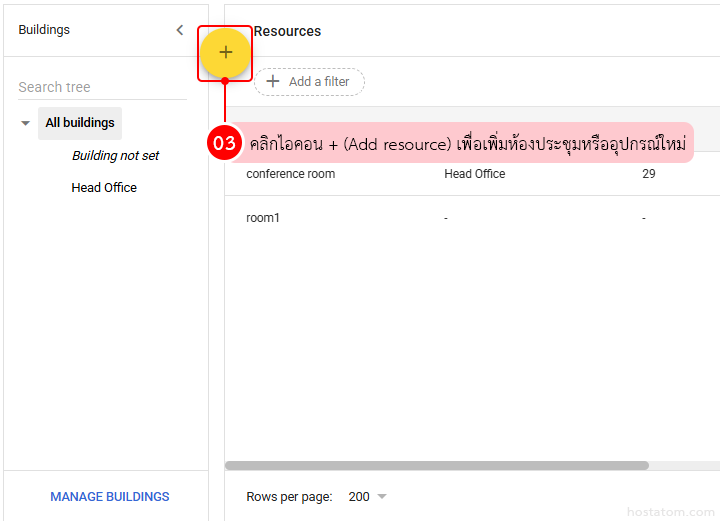Click the Resources heading
Image resolution: width=720 pixels, height=521 pixels.
[287, 31]
